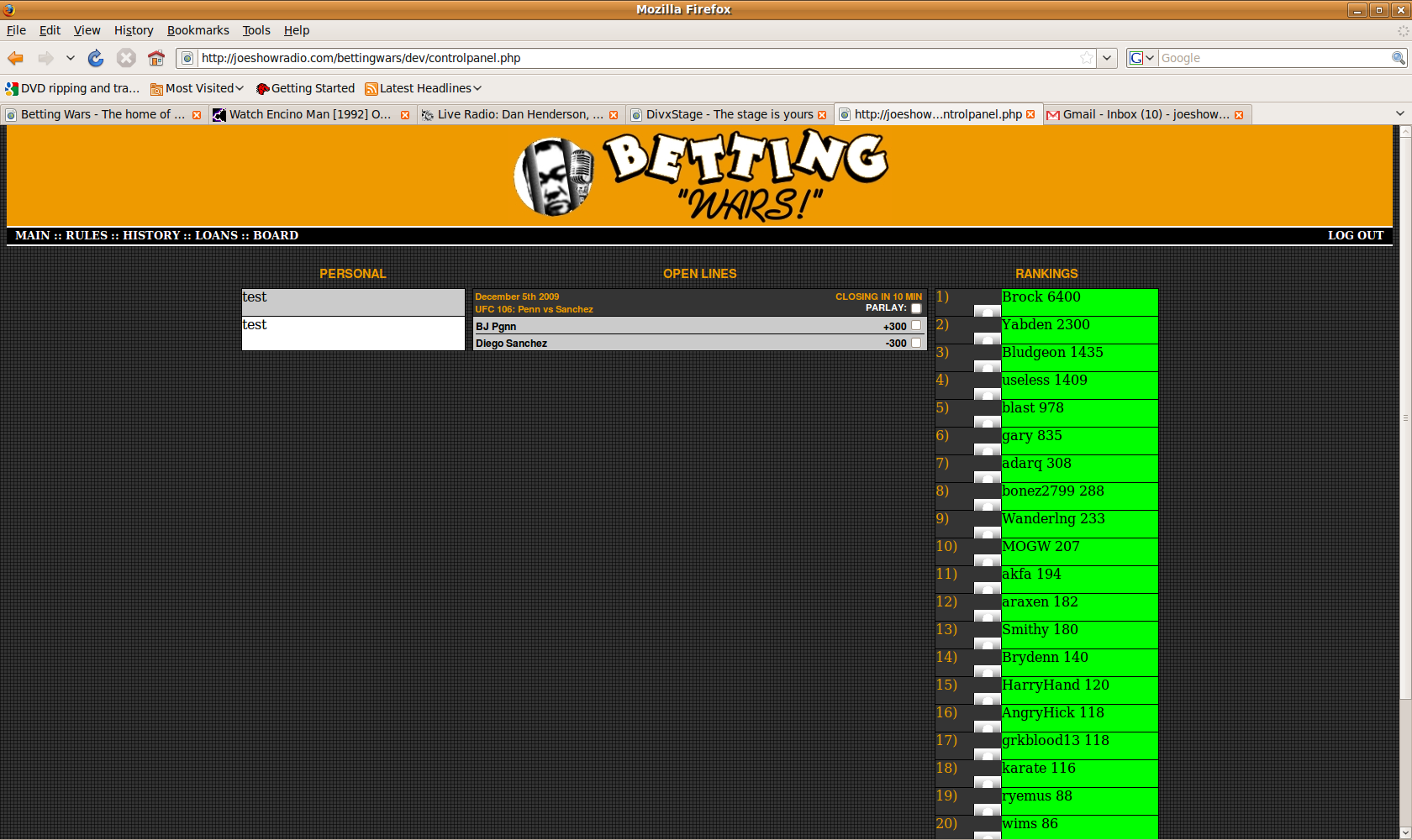The height and width of the screenshot is (840, 1412).
Task: Click the scrollbar up arrow
Action: [1405, 132]
